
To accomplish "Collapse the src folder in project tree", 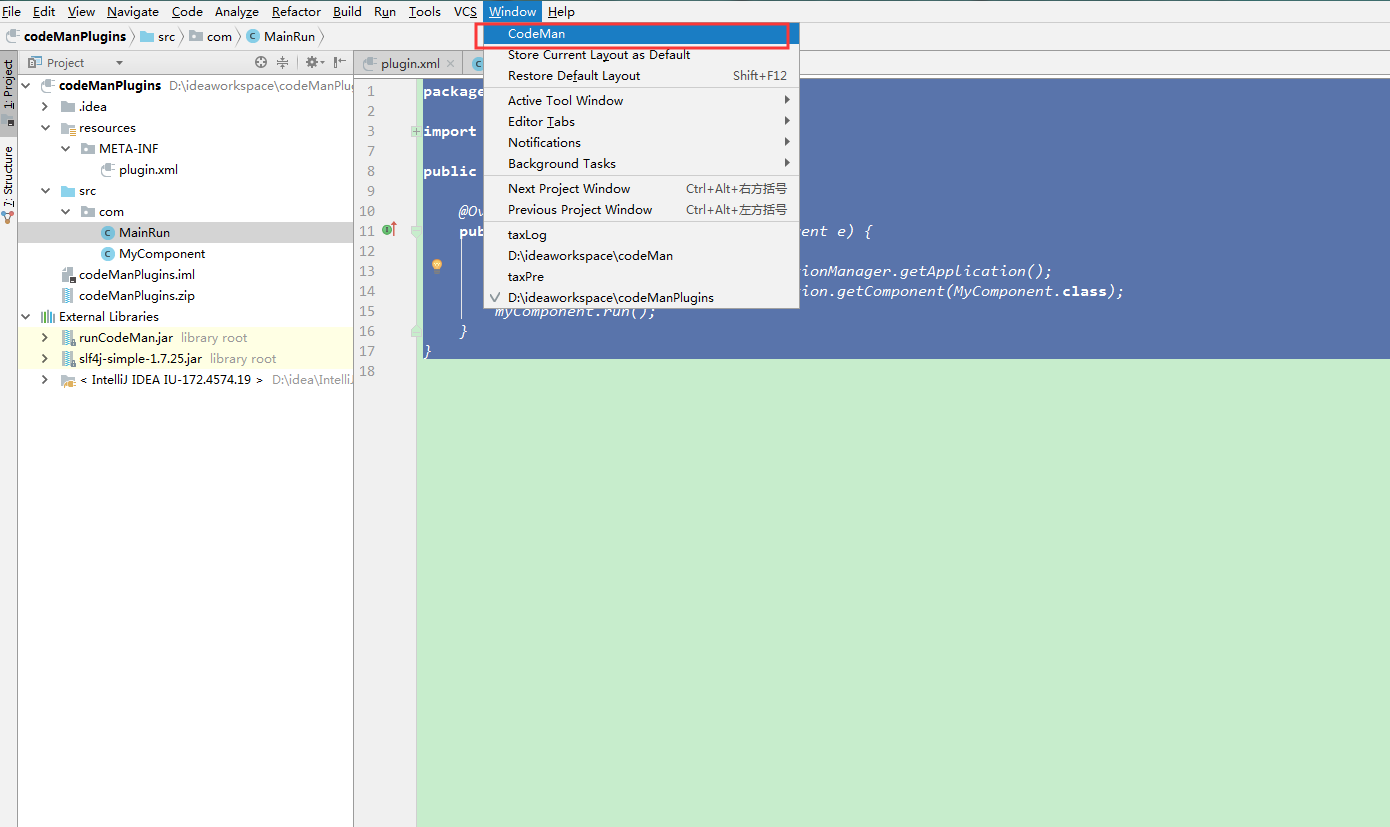I will 46,191.
